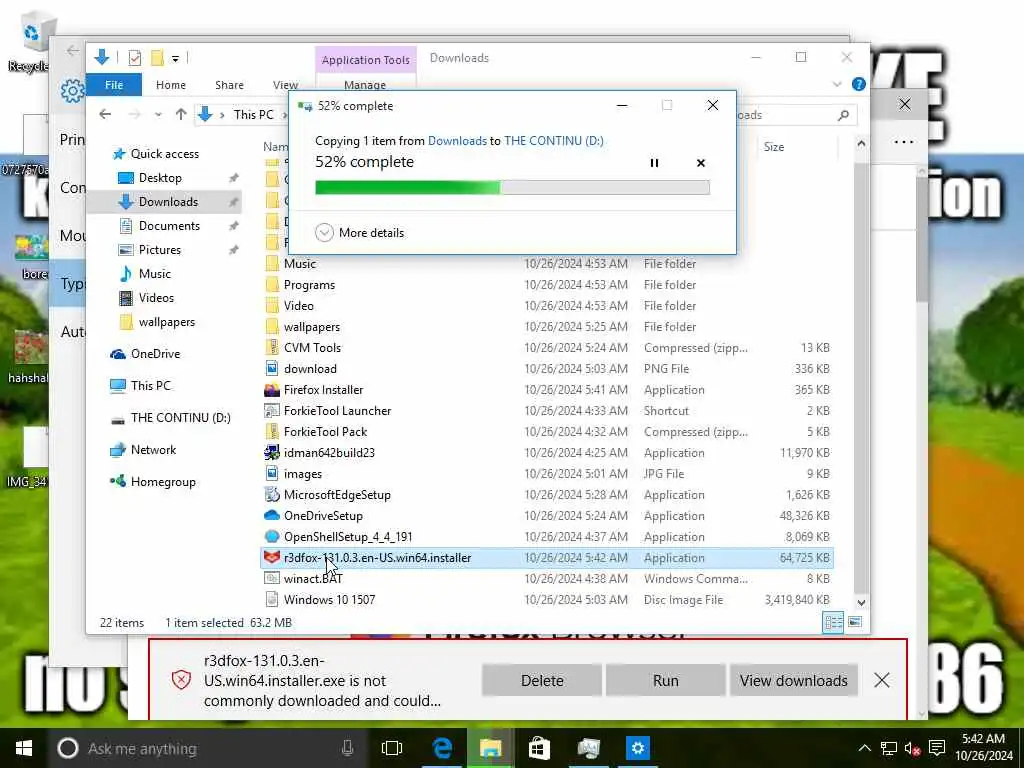Click Run in download warning bar
Image resolution: width=1024 pixels, height=768 pixels.
[665, 680]
